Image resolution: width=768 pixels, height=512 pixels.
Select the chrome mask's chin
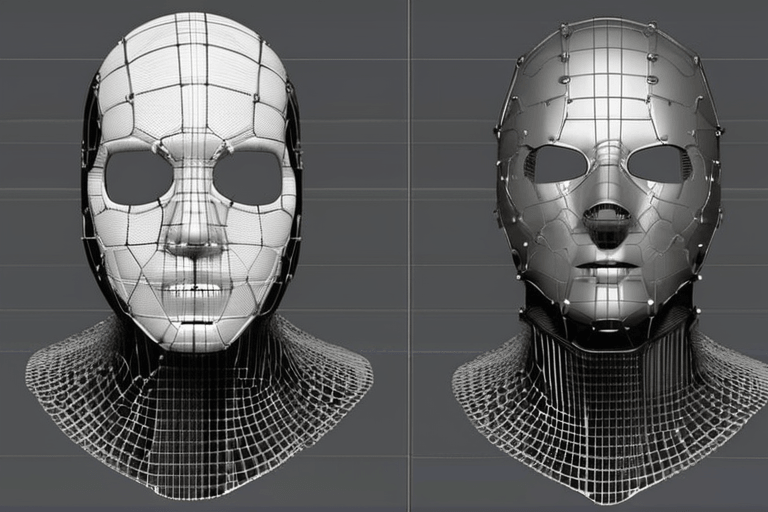click(608, 305)
